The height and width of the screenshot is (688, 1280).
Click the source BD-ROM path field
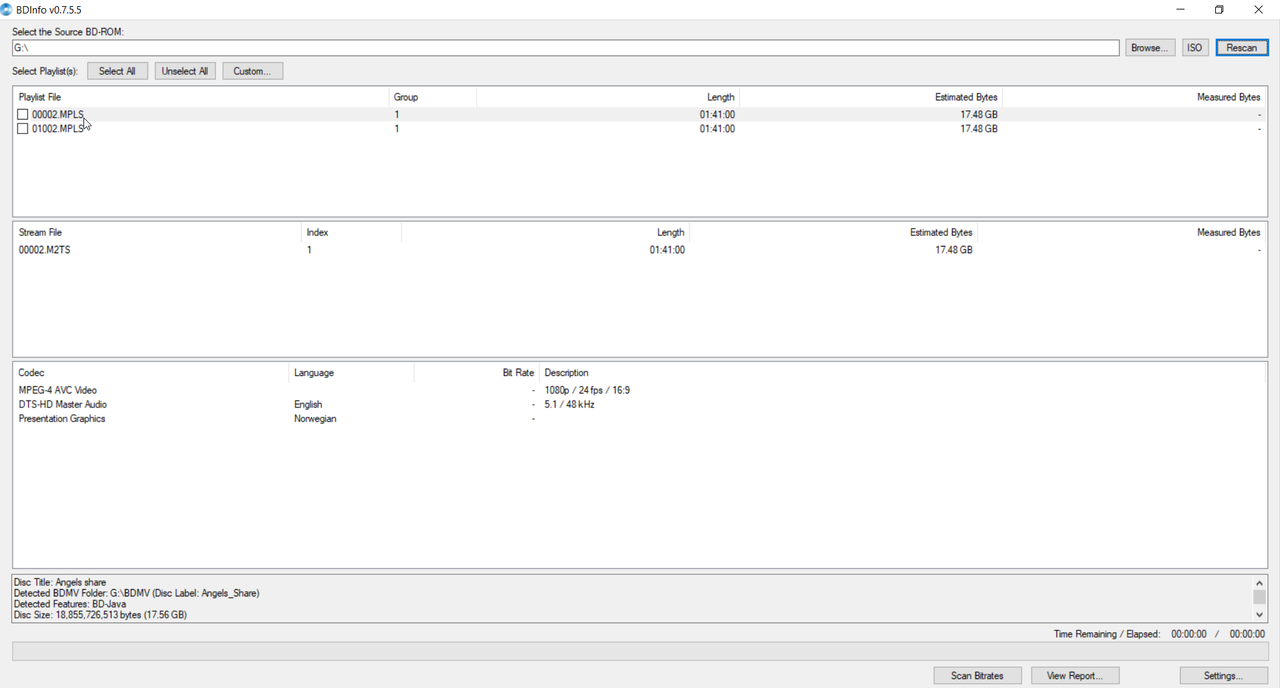566,48
